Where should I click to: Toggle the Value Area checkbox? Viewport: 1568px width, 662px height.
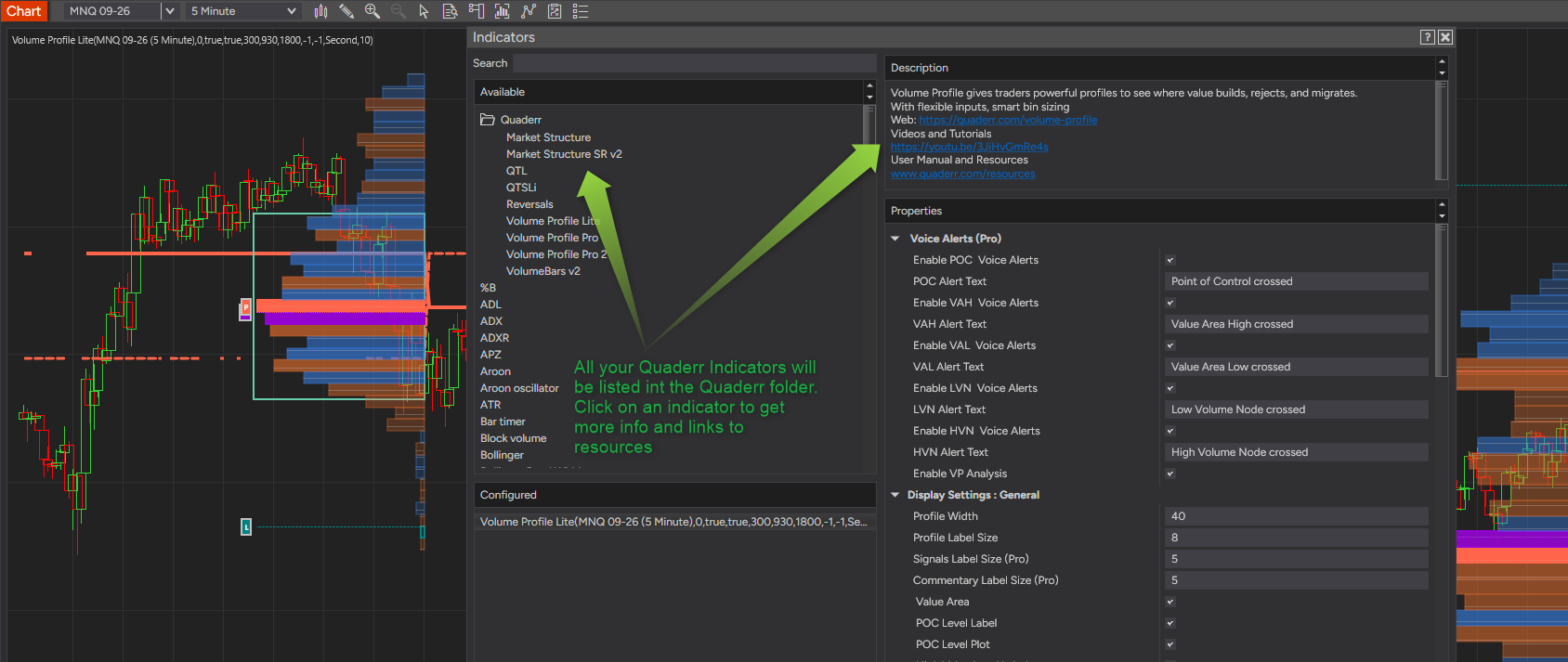pyautogui.click(x=1170, y=602)
